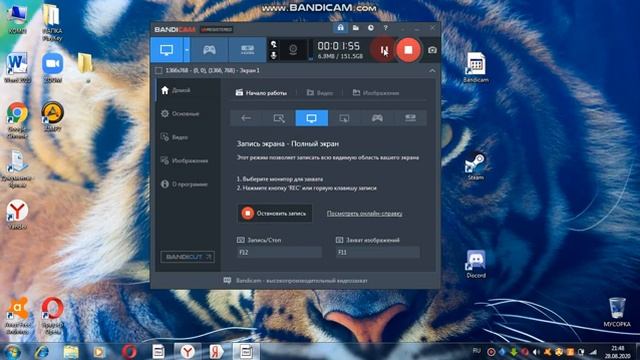
Task: Switch to the Начало работы tab
Action: pos(261,93)
